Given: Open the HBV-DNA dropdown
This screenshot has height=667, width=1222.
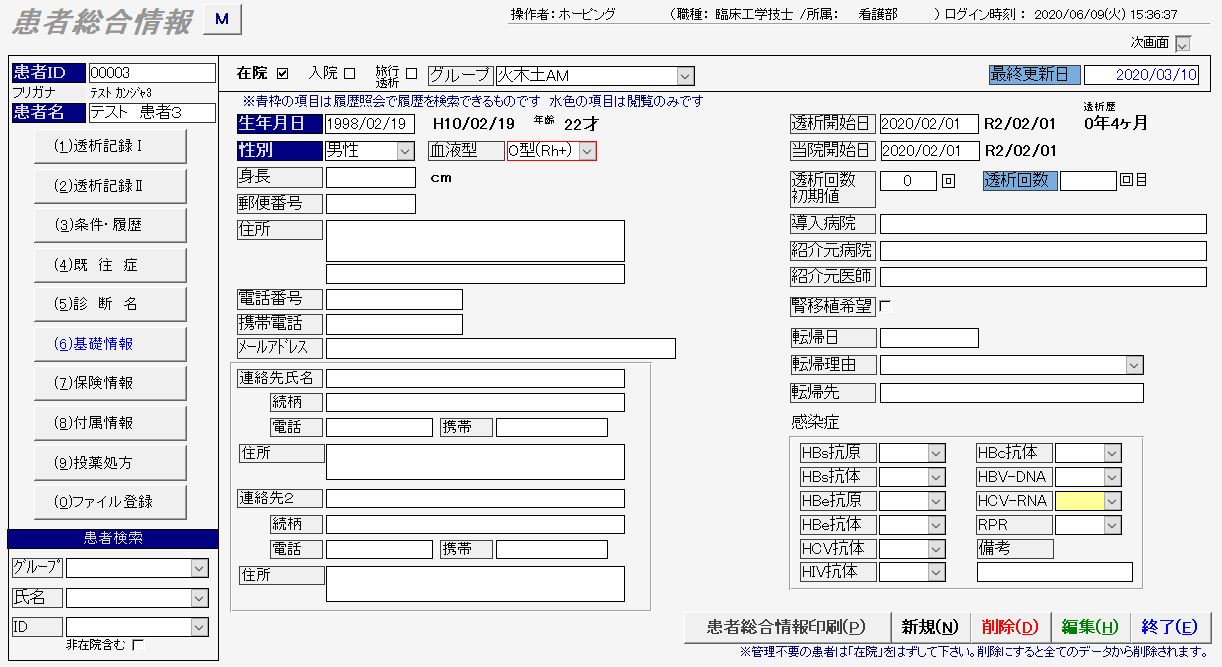Looking at the screenshot, I should pos(1112,477).
